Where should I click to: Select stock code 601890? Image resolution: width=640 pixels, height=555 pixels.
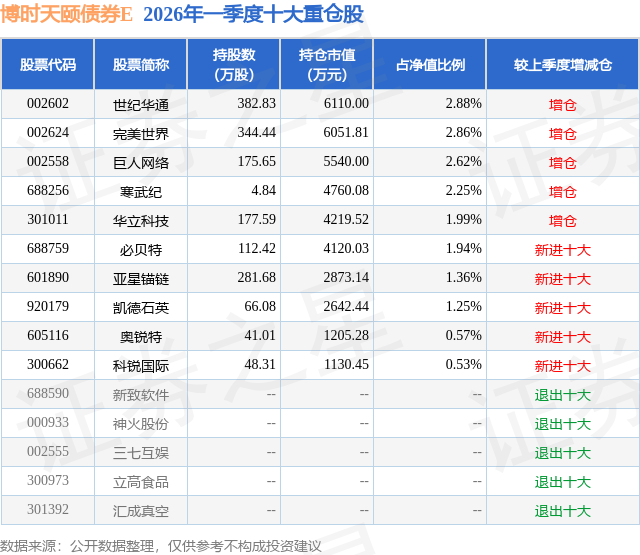[x=48, y=278]
